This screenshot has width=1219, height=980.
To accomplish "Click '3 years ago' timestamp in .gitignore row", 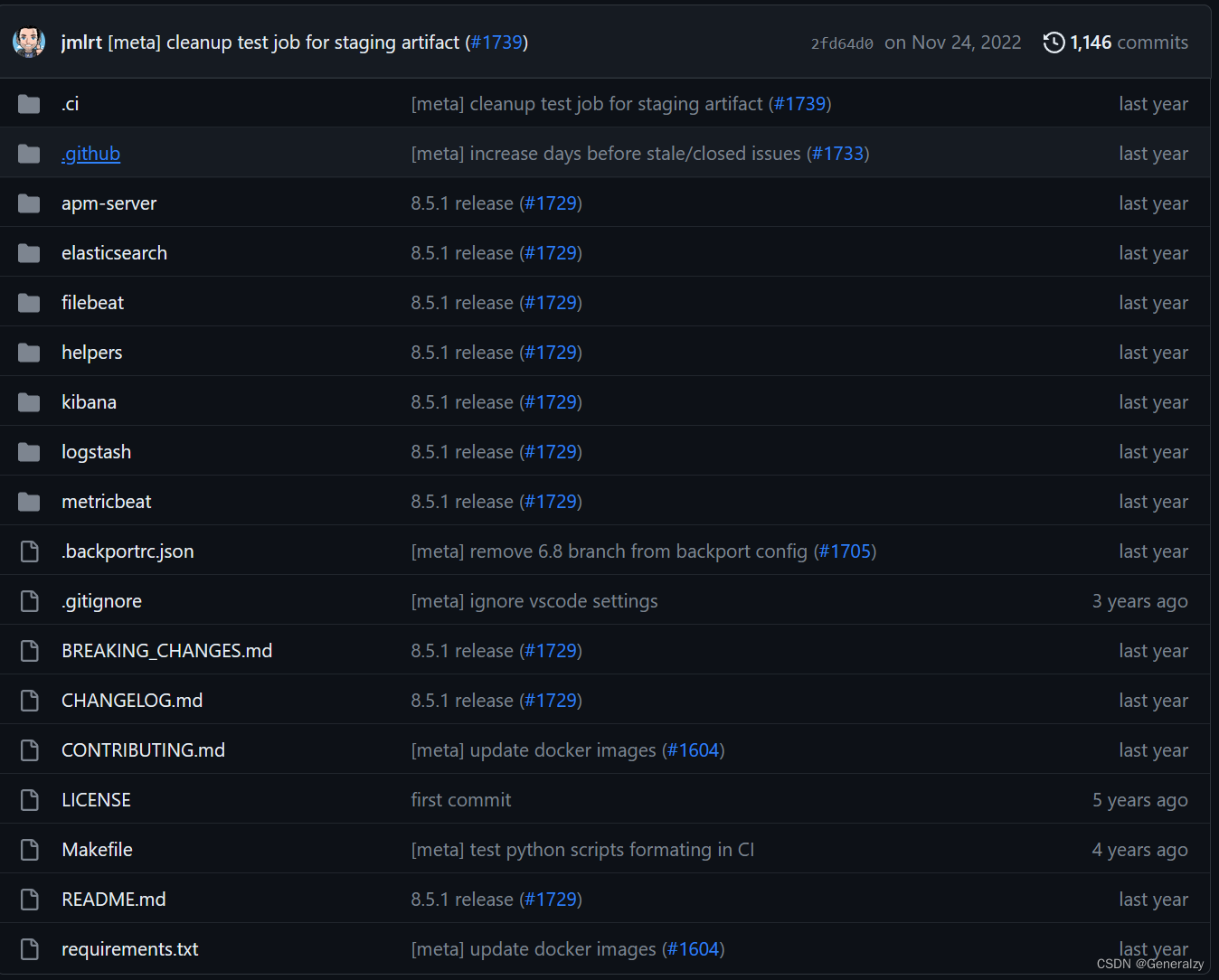I will click(x=1139, y=601).
